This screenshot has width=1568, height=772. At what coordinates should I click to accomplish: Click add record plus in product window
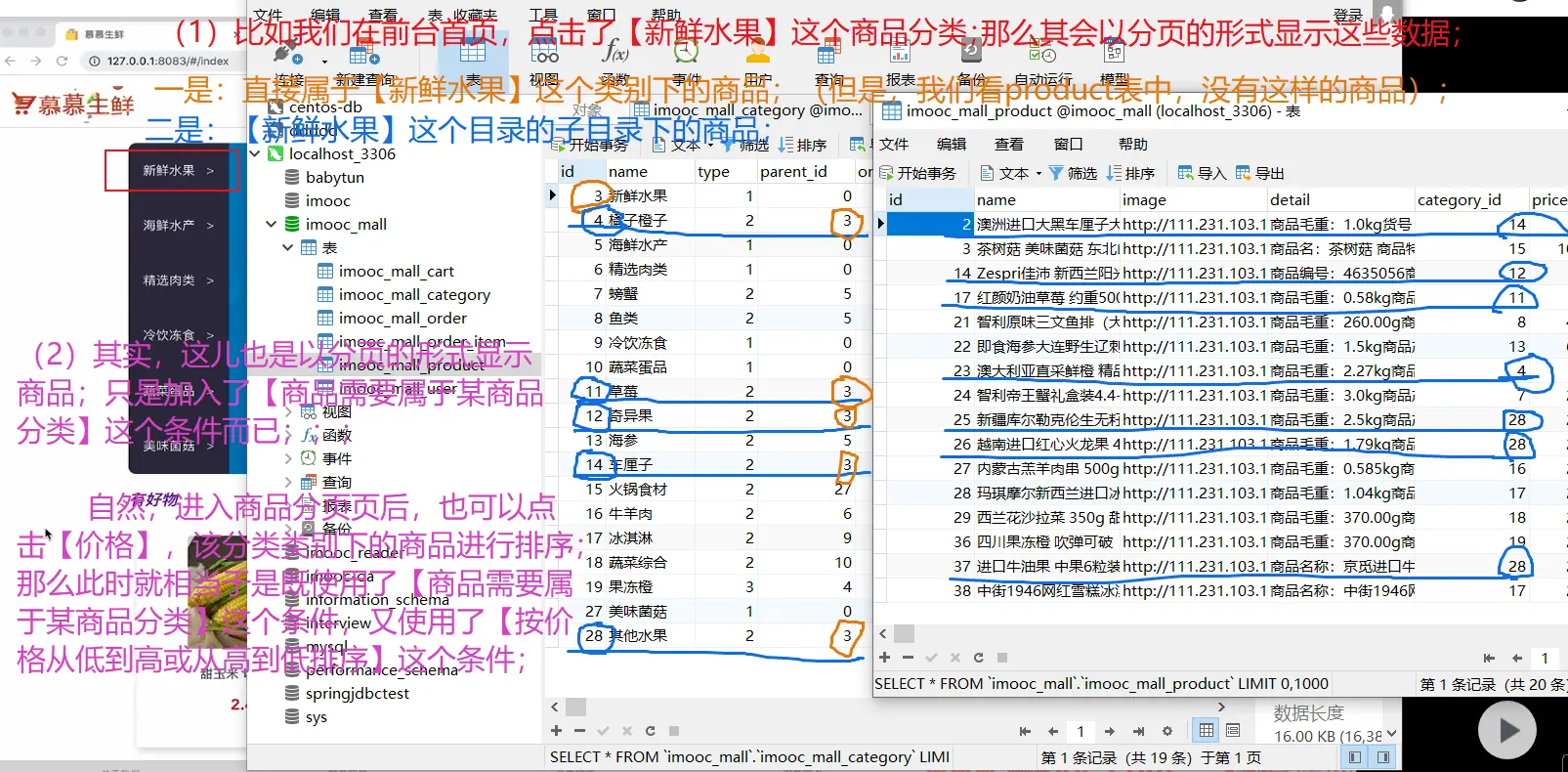884,658
